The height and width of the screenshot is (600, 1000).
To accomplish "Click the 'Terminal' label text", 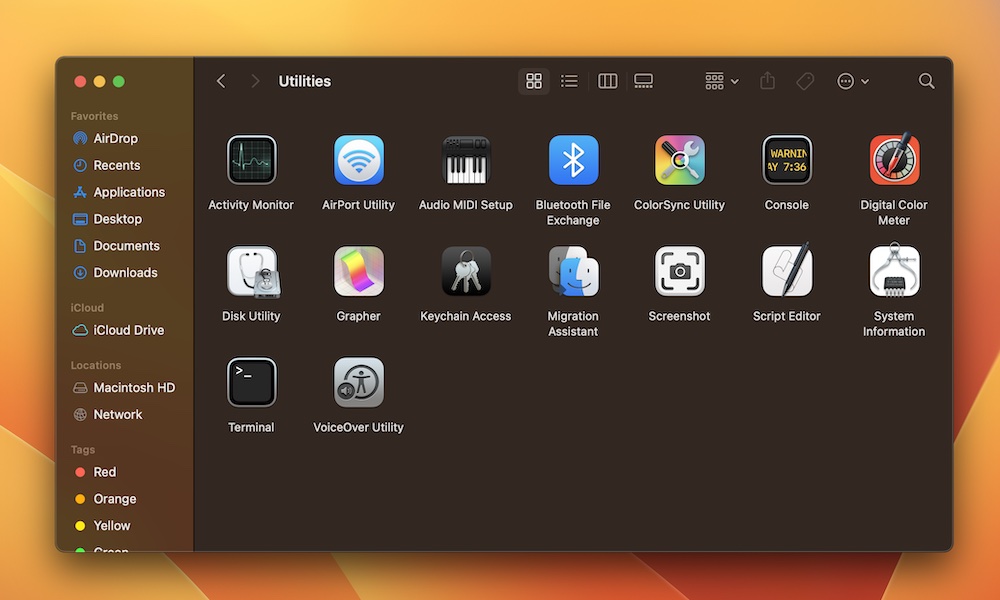I will coord(251,427).
